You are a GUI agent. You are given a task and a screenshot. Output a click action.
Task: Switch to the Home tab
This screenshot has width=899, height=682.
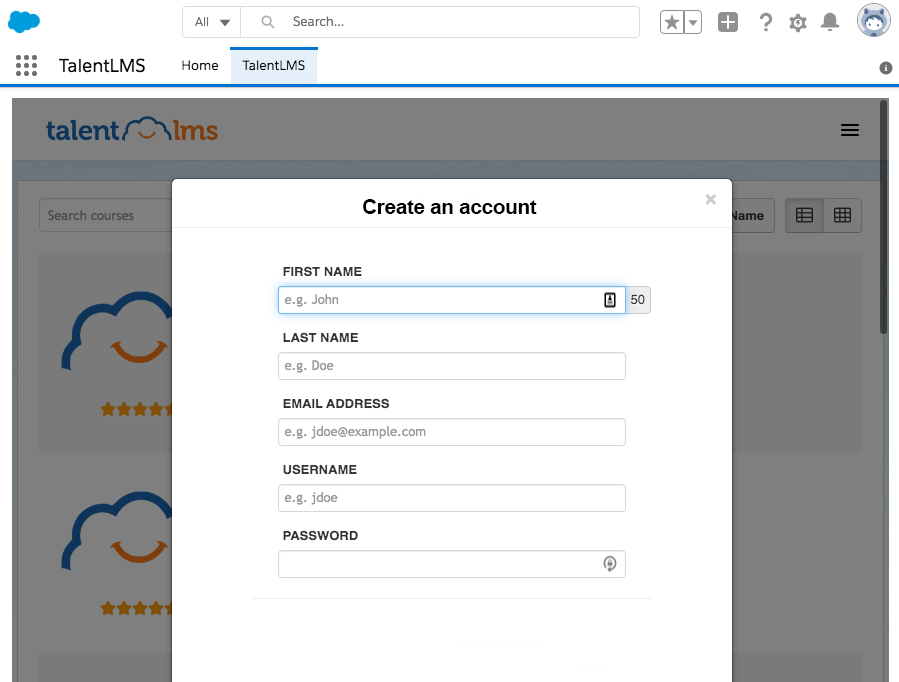click(199, 65)
